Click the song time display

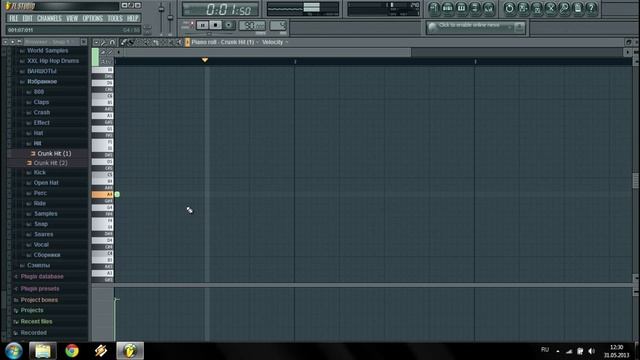(x=221, y=9)
